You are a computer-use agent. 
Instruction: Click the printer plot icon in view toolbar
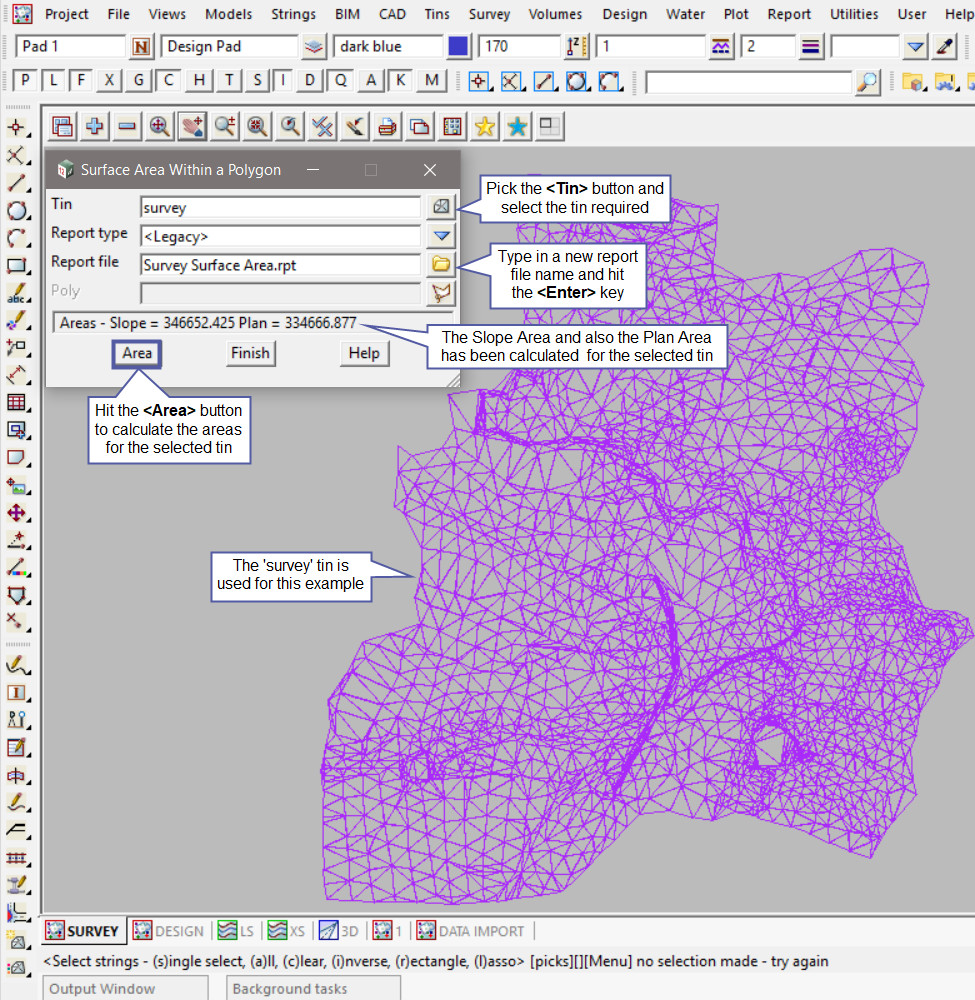(x=387, y=126)
